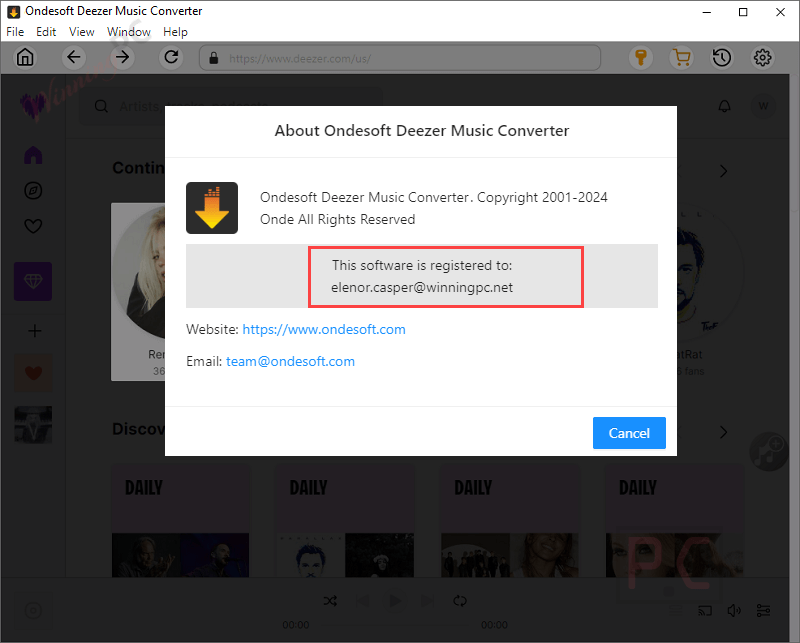Open the blonde artist card in Continue section
800x643 pixels.
(138, 291)
